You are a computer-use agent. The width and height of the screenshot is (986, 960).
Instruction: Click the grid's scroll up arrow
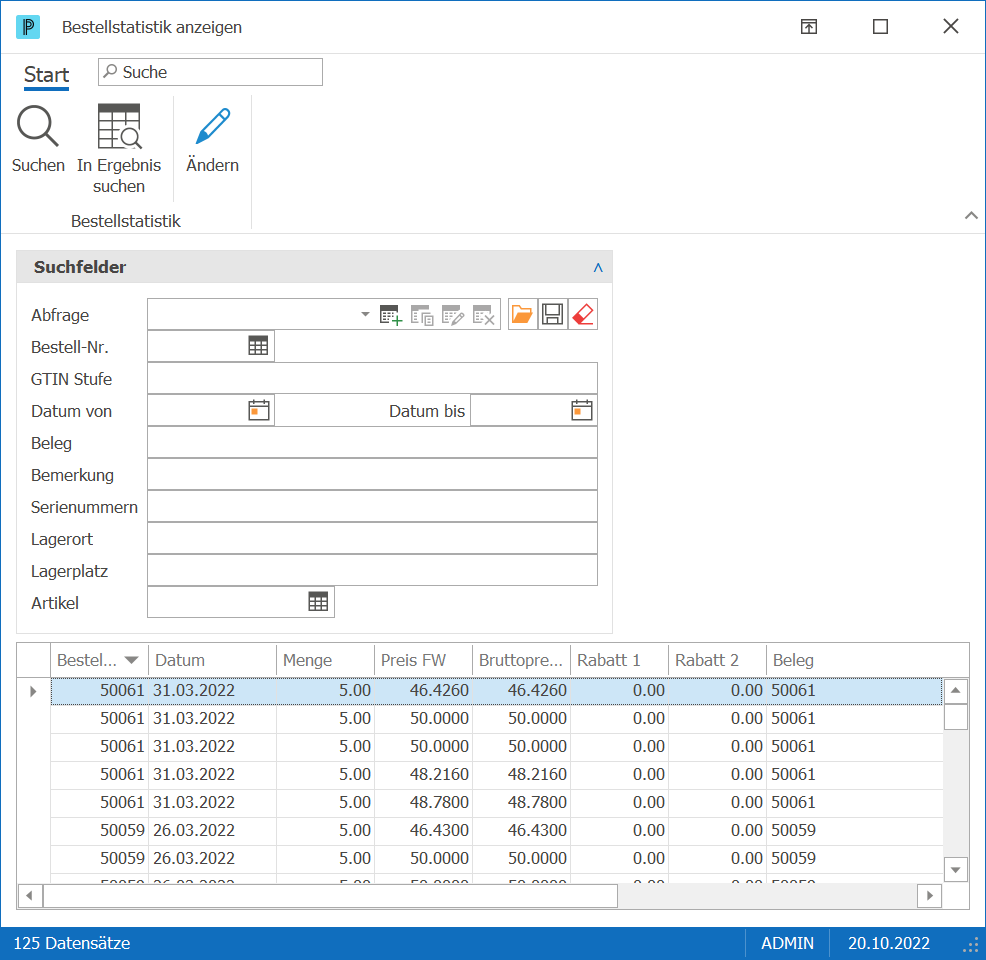coord(956,691)
